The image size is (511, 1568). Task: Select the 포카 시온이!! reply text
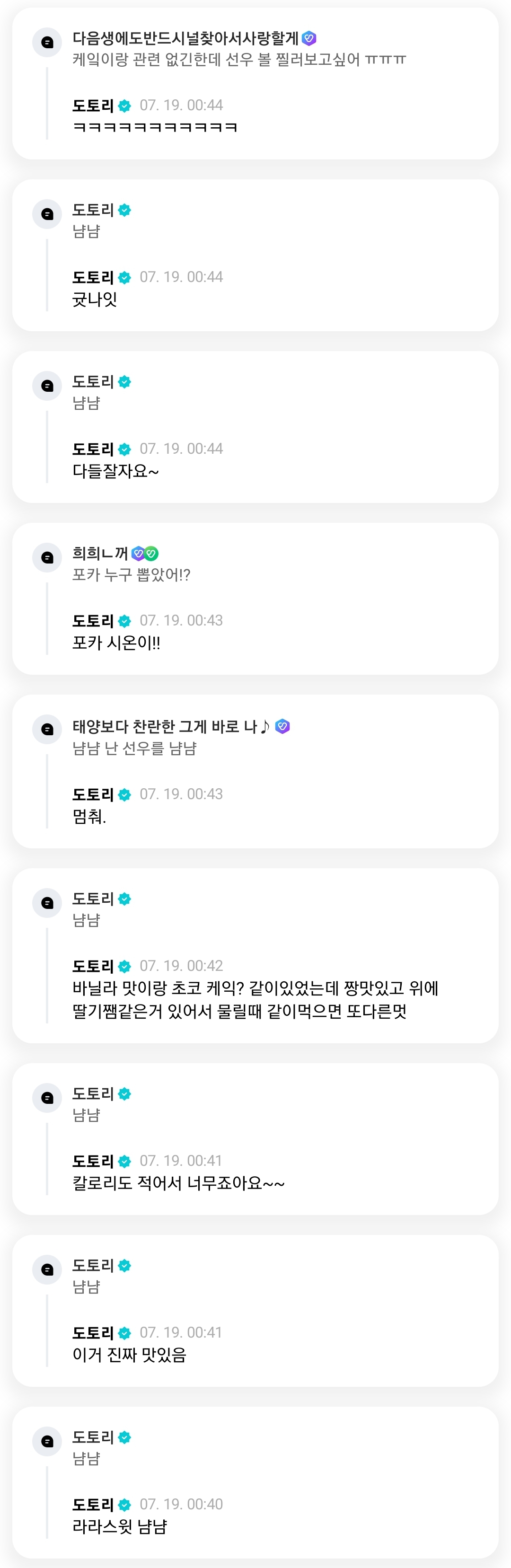point(116,643)
